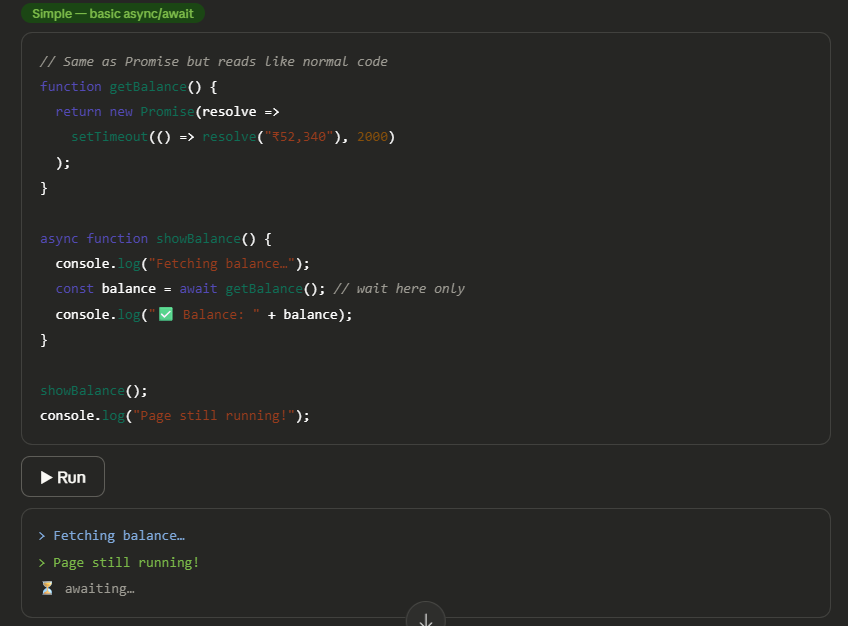Click the showBalance(); call line
This screenshot has height=626, width=848.
[94, 390]
